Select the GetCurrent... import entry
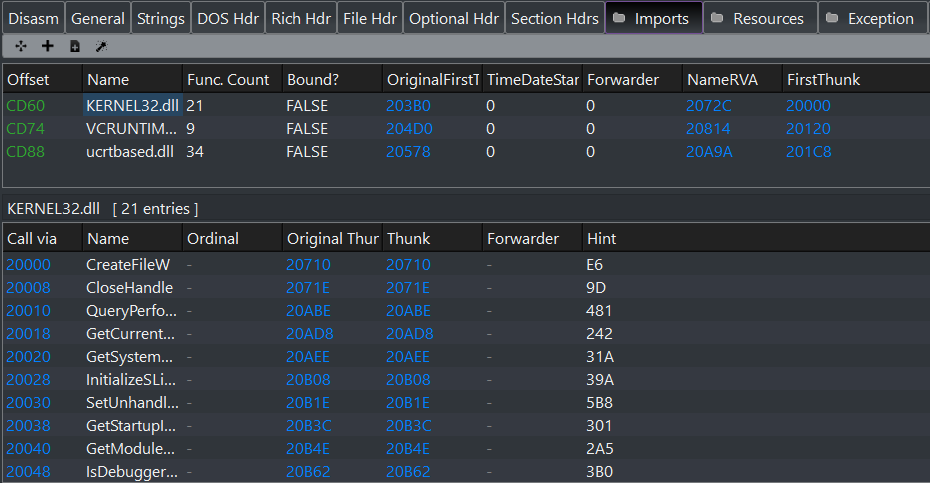The height and width of the screenshot is (483, 930). tap(466, 334)
